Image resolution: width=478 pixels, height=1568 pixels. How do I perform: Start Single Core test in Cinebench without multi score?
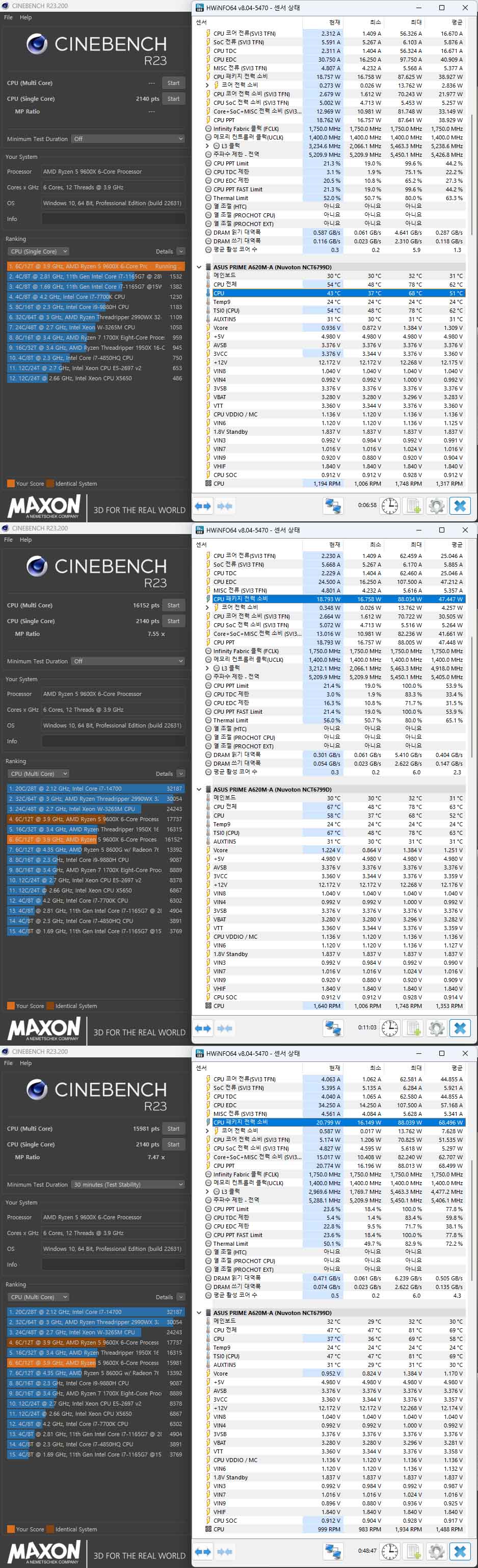click(x=174, y=99)
